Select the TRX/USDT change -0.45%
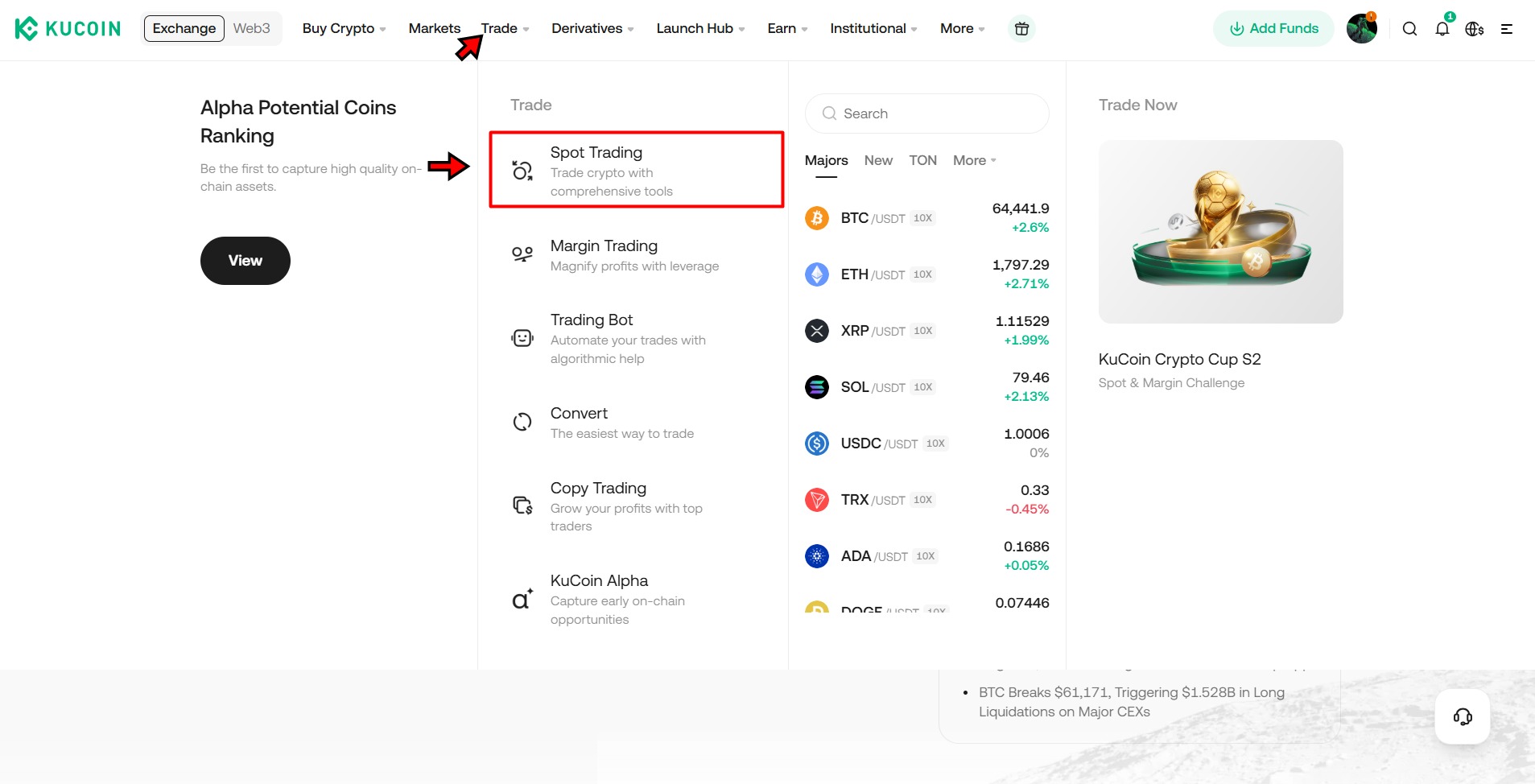 point(1027,510)
